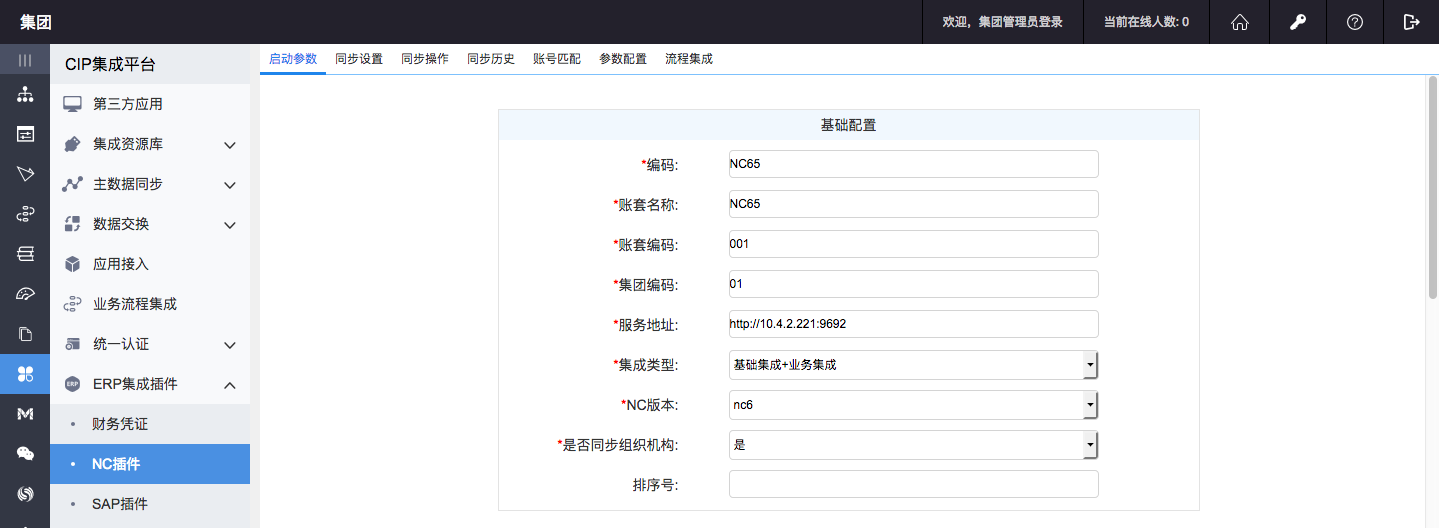Click the M icon in left rail

25,414
